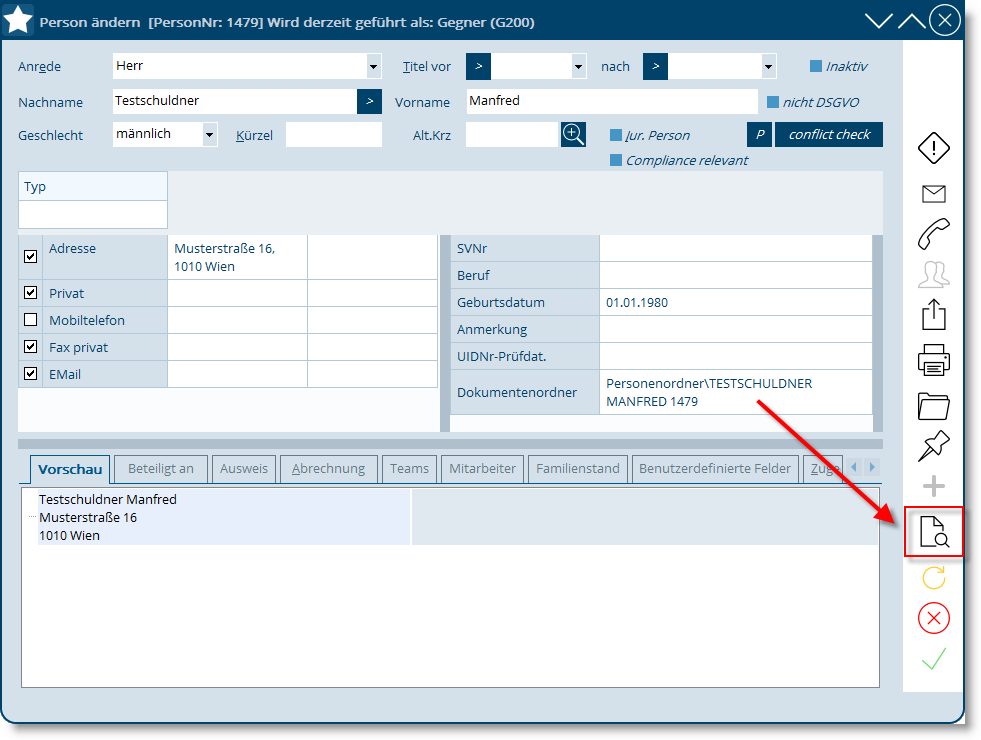Click the document search preview icon

click(x=933, y=532)
